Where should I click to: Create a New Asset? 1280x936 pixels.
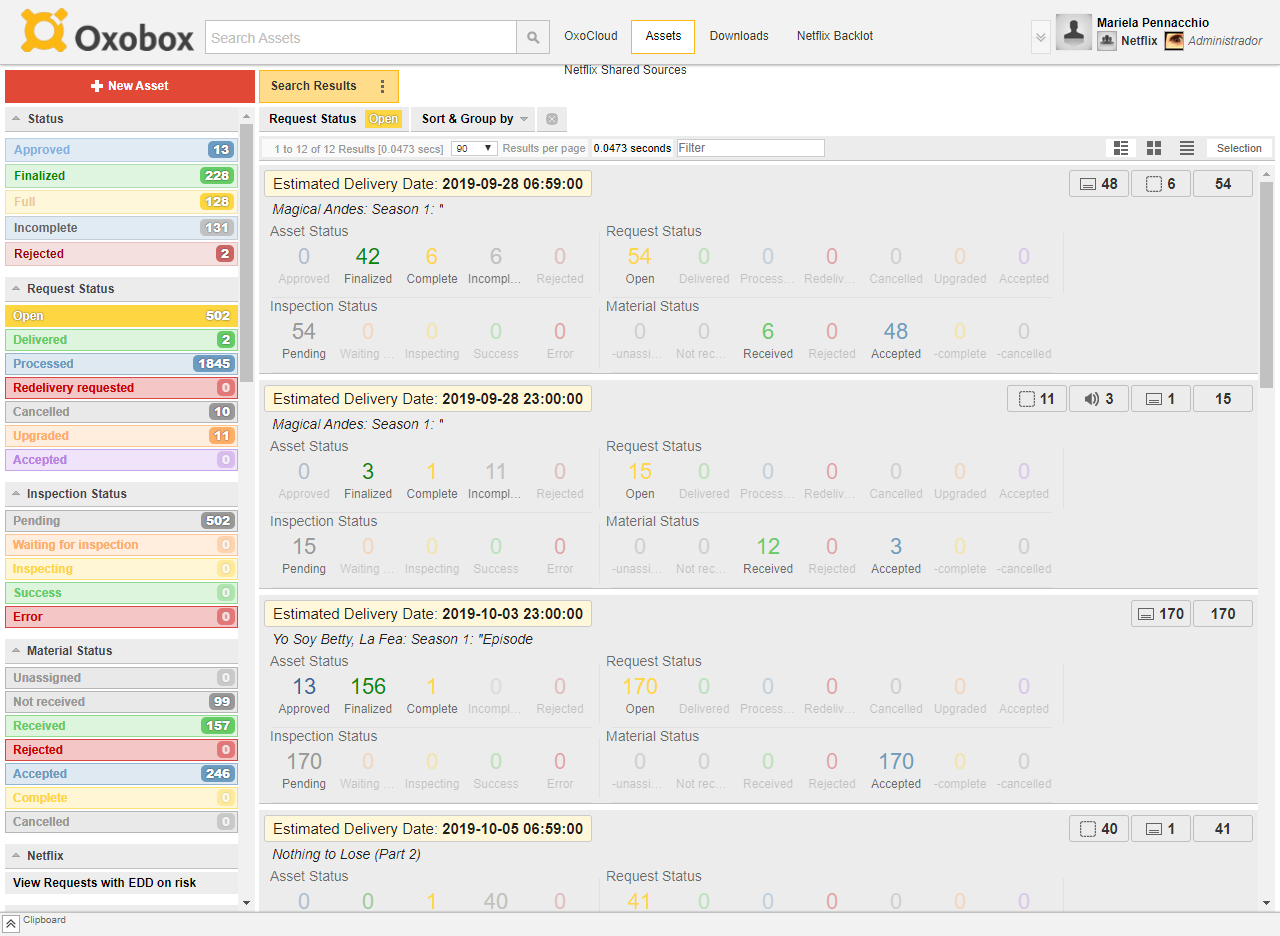(x=130, y=86)
